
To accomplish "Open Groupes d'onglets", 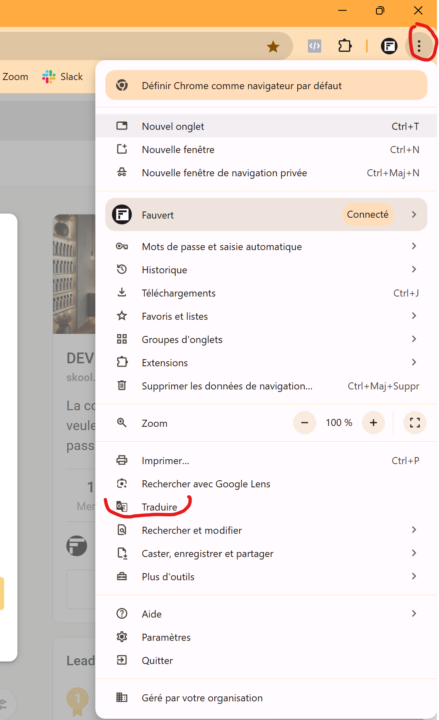I will tap(266, 339).
